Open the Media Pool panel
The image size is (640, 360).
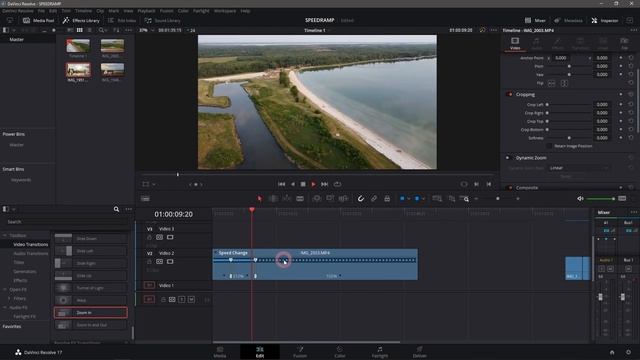click(x=38, y=20)
